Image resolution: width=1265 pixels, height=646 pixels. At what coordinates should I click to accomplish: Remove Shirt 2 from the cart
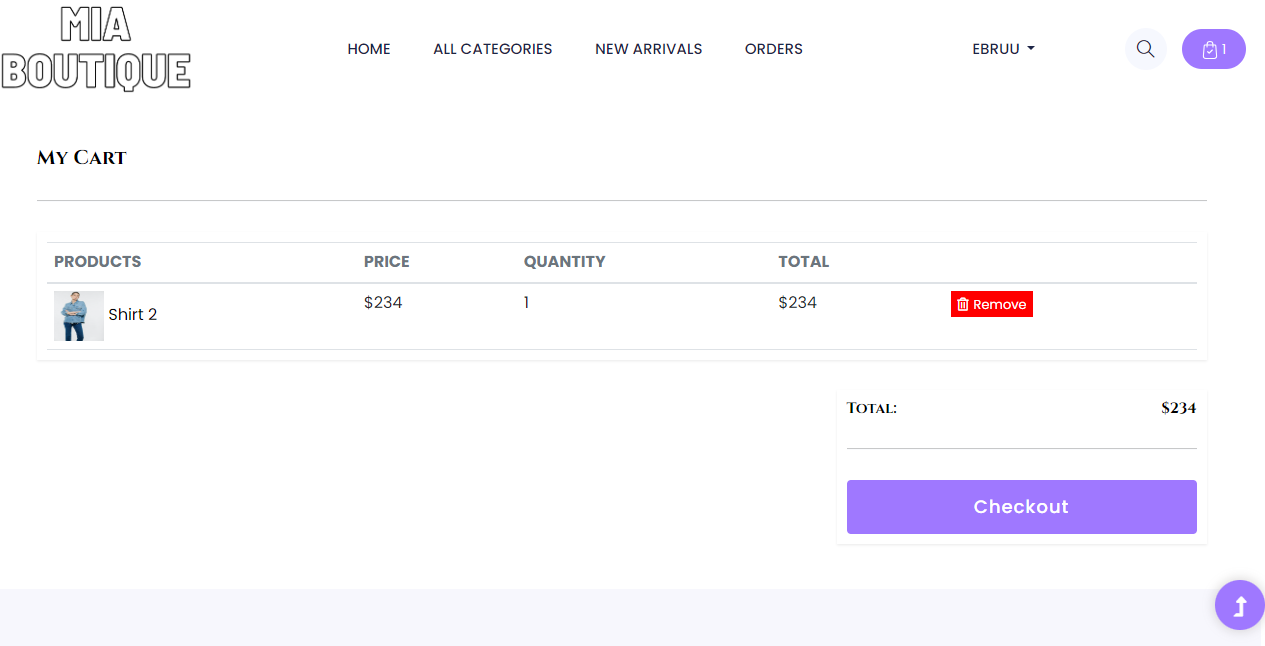[991, 303]
